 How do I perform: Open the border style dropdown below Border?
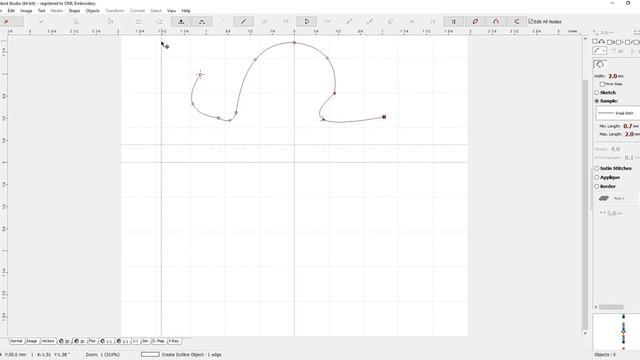pos(617,198)
